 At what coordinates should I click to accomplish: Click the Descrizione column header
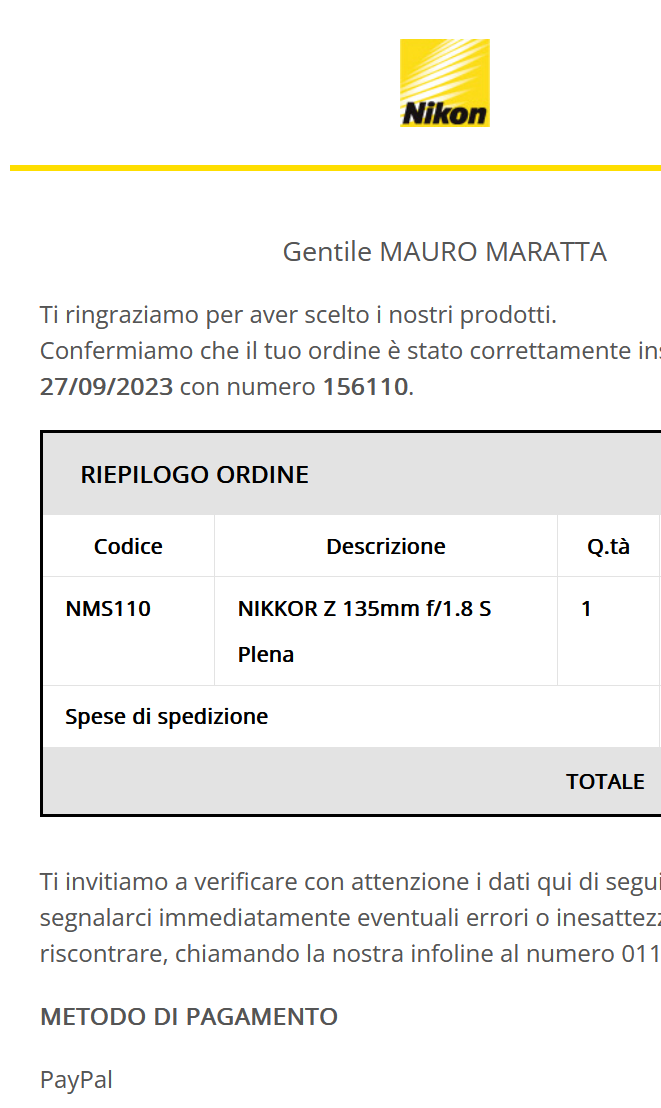(386, 546)
